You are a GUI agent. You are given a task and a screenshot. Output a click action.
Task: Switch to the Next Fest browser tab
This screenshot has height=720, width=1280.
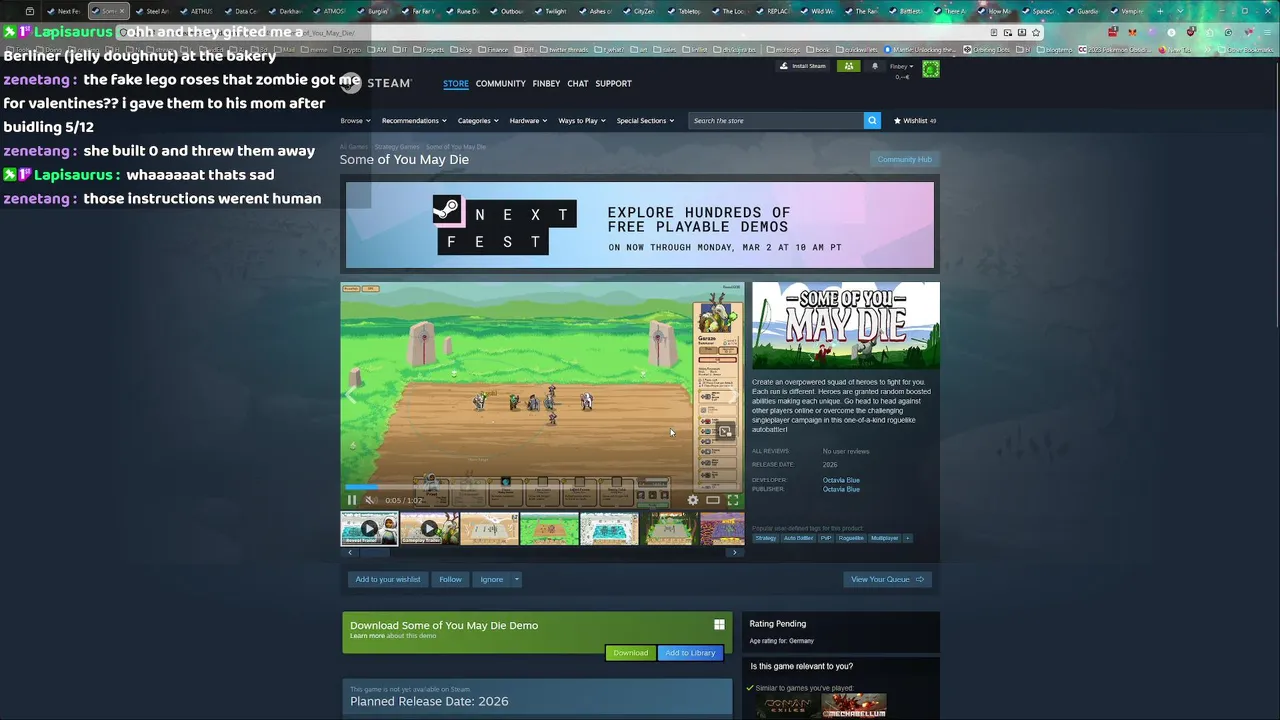(x=66, y=11)
